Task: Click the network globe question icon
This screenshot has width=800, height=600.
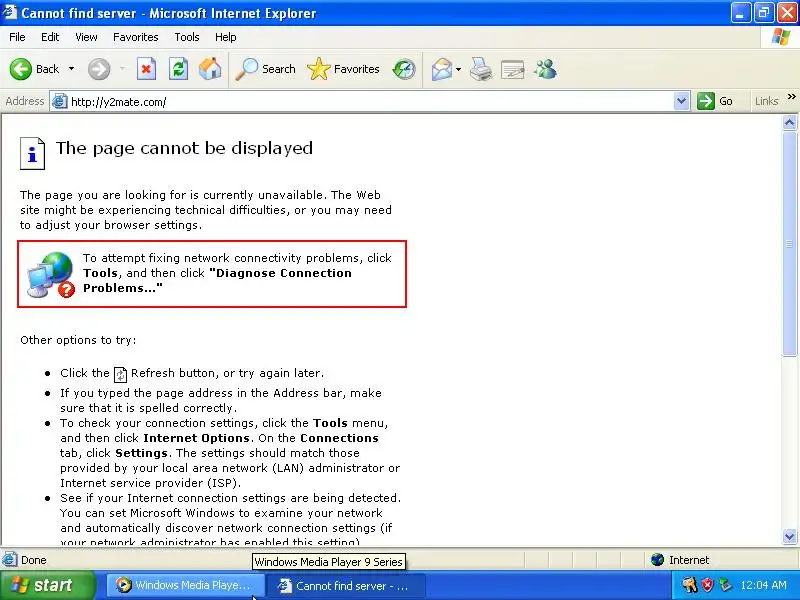Action: click(51, 274)
